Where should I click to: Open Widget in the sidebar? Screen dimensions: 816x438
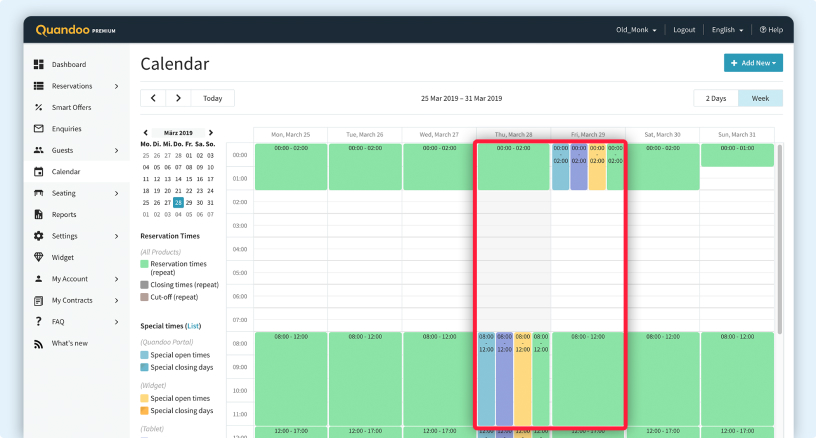click(62, 257)
